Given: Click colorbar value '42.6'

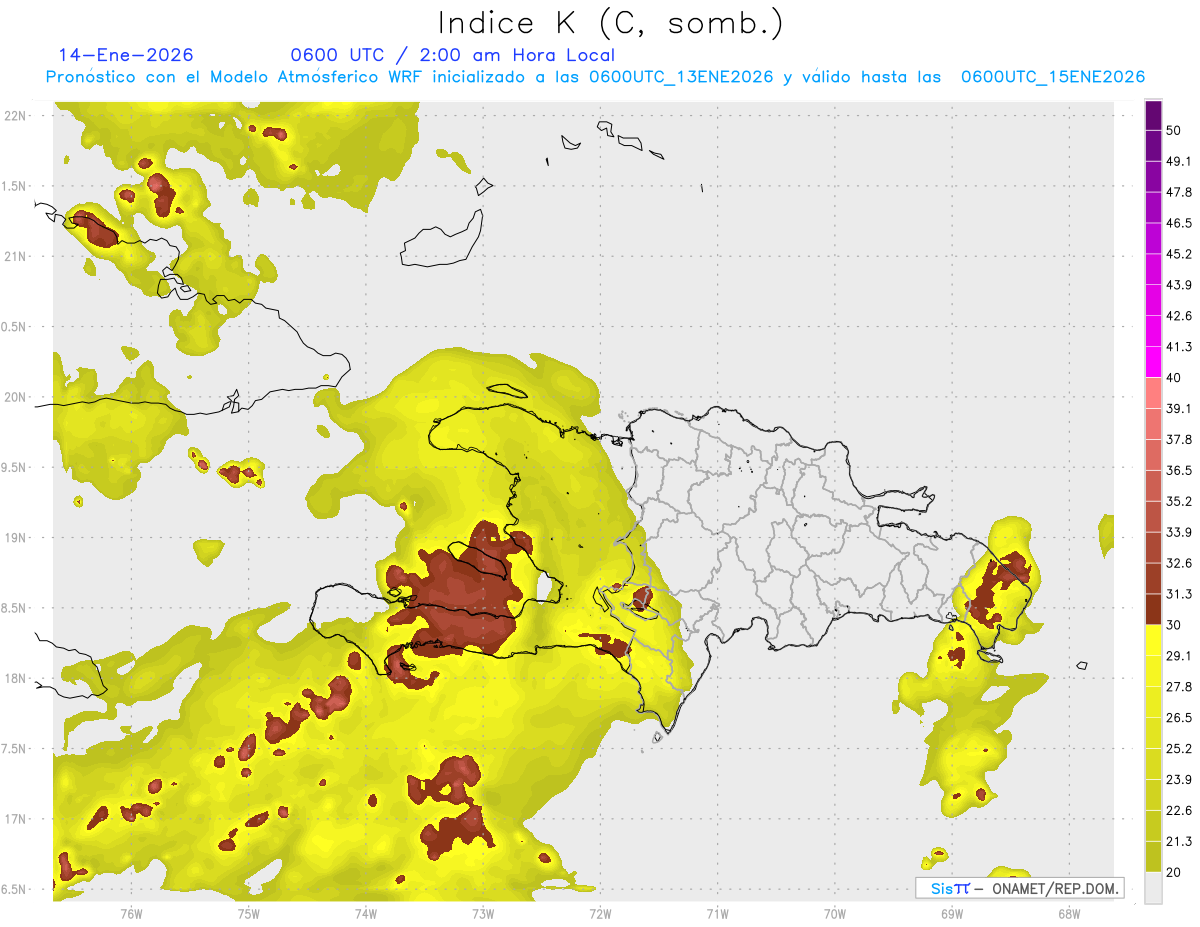Looking at the screenshot, I should pos(1179,316).
